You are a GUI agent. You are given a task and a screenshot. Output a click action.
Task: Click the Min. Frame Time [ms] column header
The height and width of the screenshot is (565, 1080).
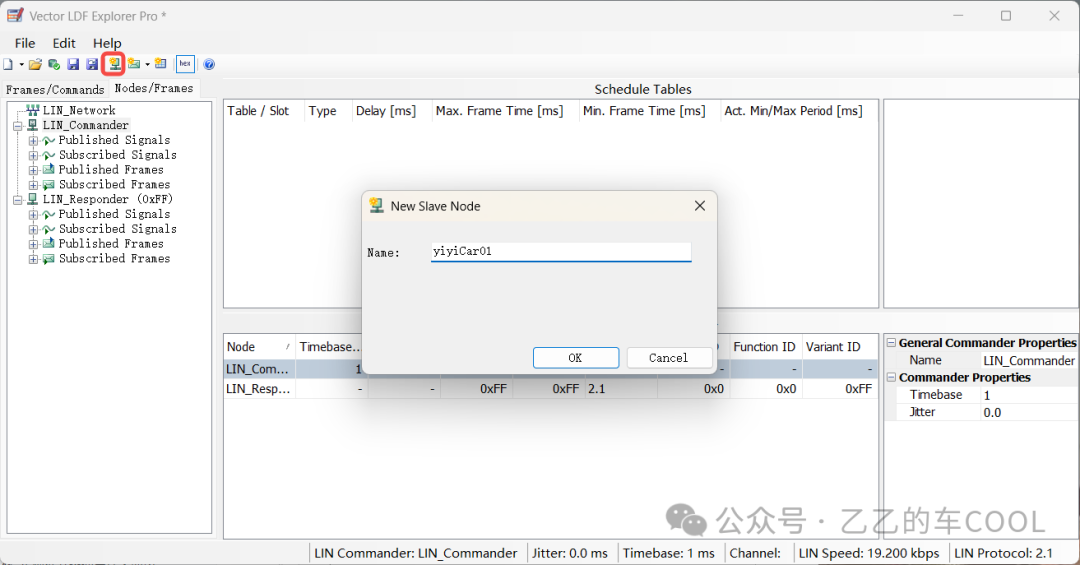pyautogui.click(x=649, y=111)
